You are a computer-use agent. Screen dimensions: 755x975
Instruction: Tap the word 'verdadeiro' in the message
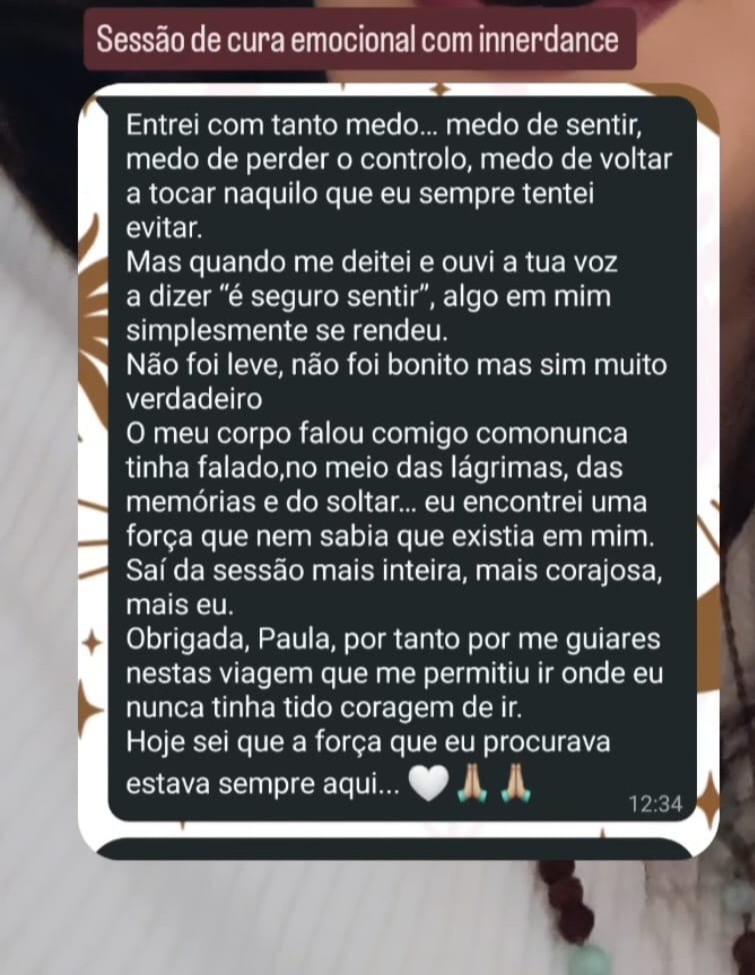click(194, 399)
